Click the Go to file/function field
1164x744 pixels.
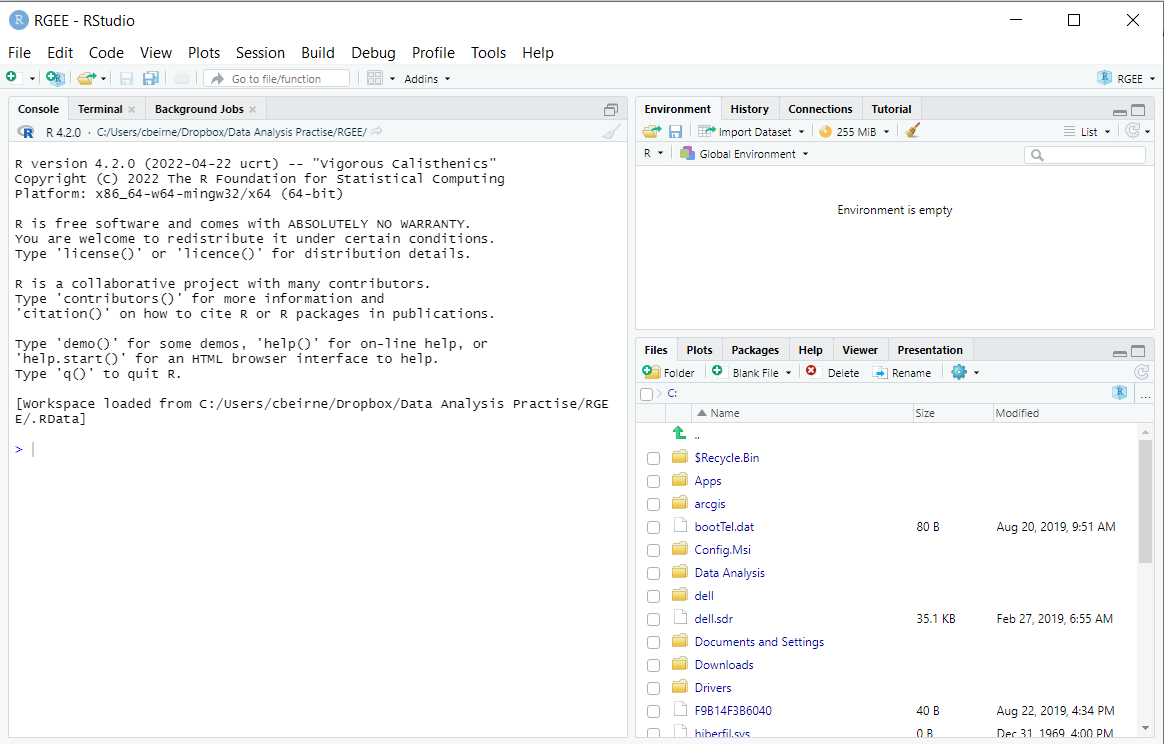pos(277,78)
